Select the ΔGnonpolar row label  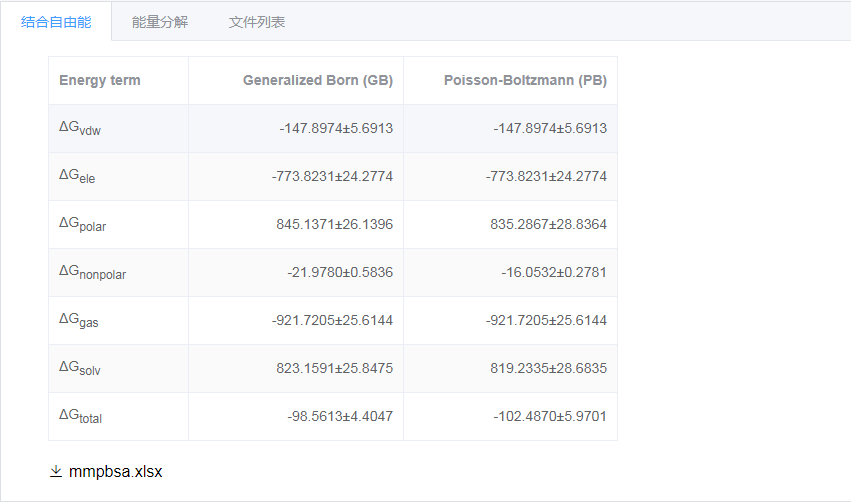(x=92, y=273)
